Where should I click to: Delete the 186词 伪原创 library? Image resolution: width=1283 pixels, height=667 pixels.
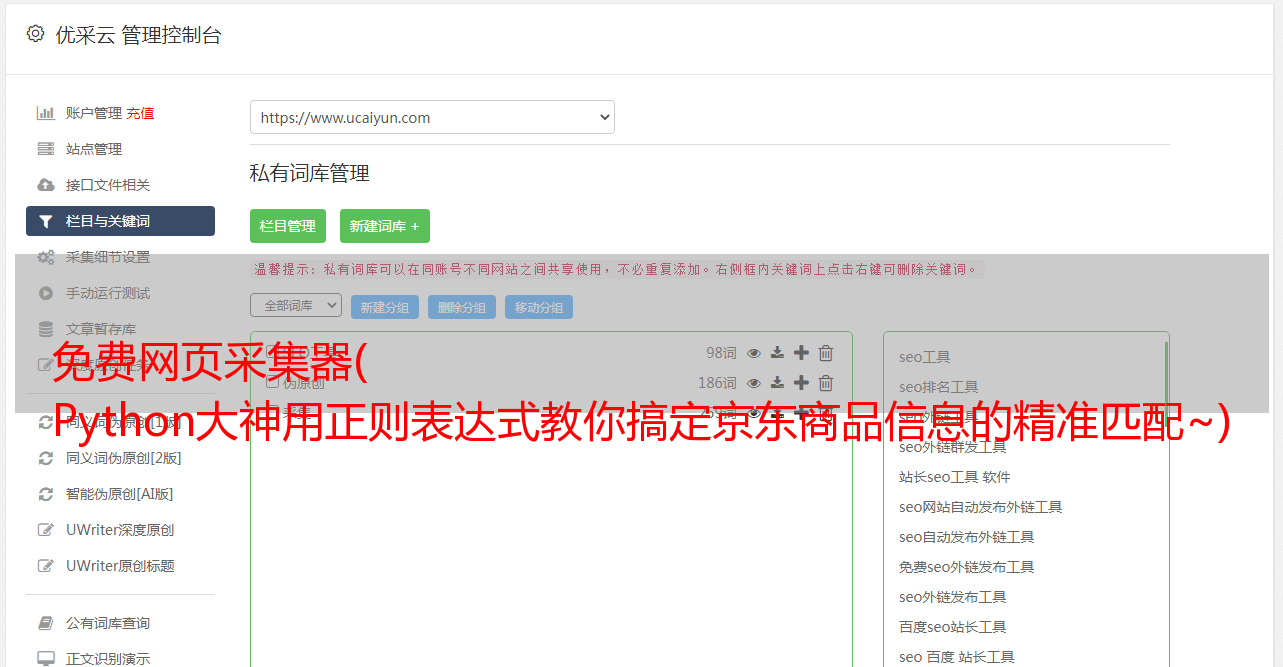pyautogui.click(x=826, y=383)
